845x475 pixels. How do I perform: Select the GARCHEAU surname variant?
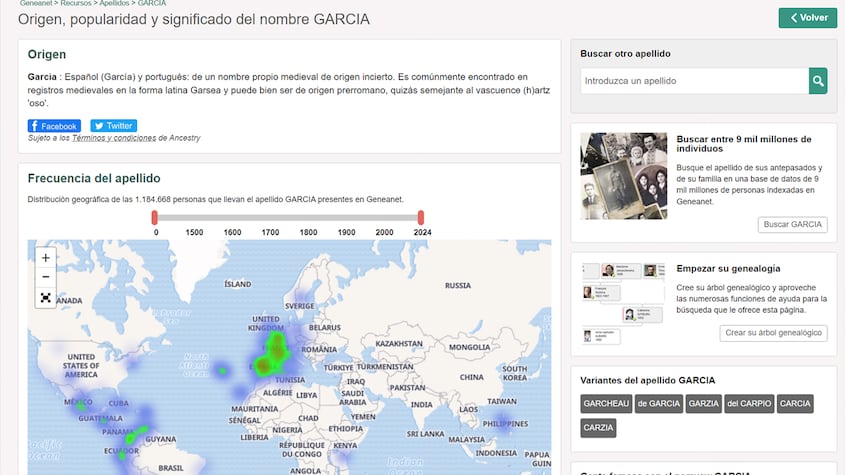pyautogui.click(x=605, y=404)
